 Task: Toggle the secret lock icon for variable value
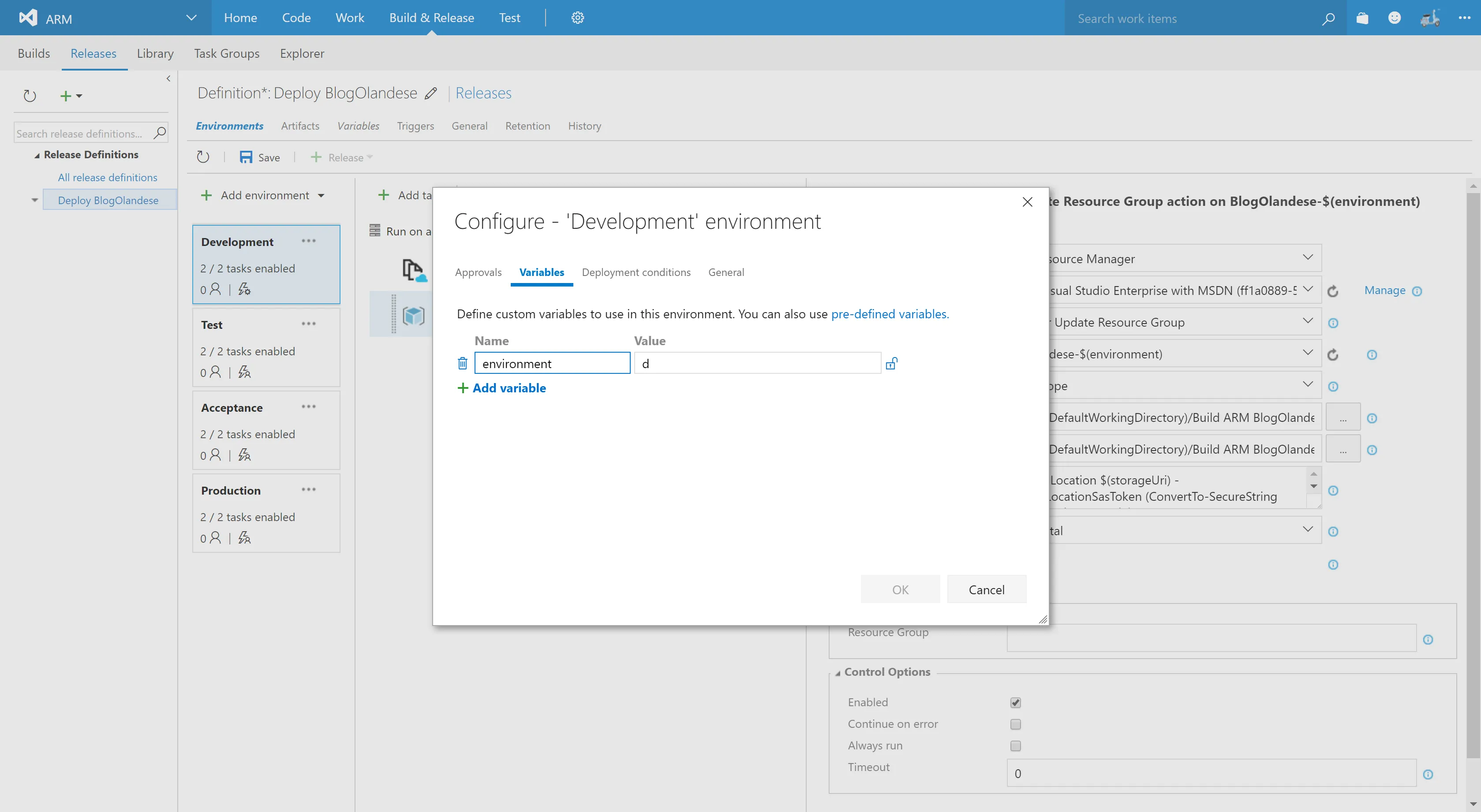click(x=891, y=363)
